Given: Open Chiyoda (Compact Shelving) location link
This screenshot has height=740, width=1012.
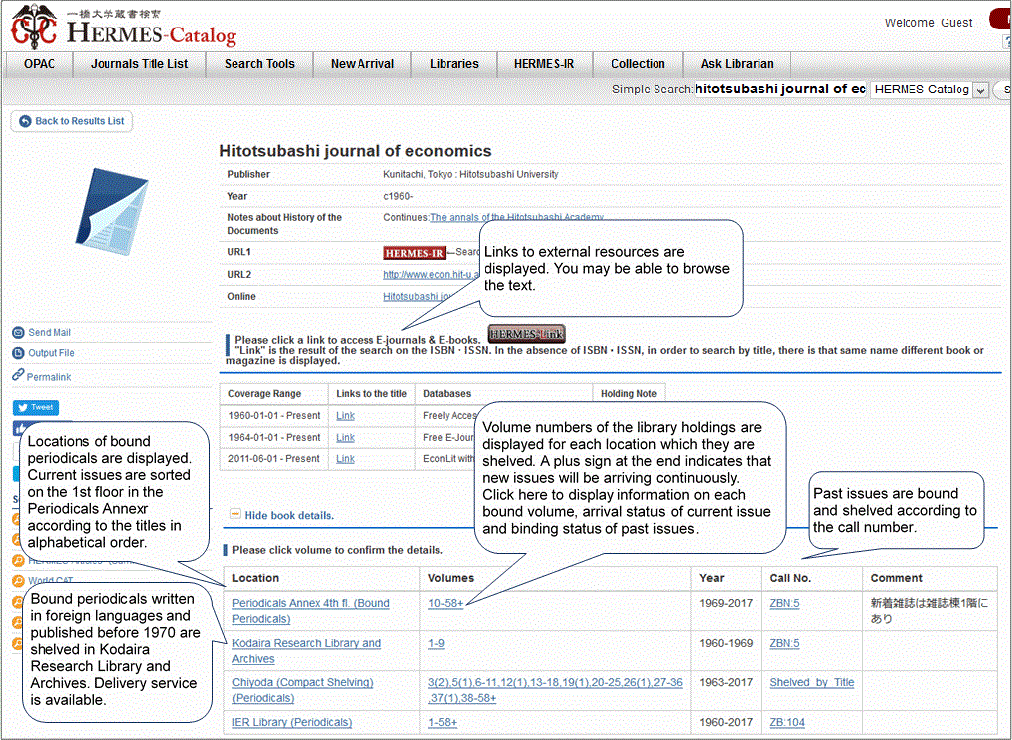Looking at the screenshot, I should 302,690.
